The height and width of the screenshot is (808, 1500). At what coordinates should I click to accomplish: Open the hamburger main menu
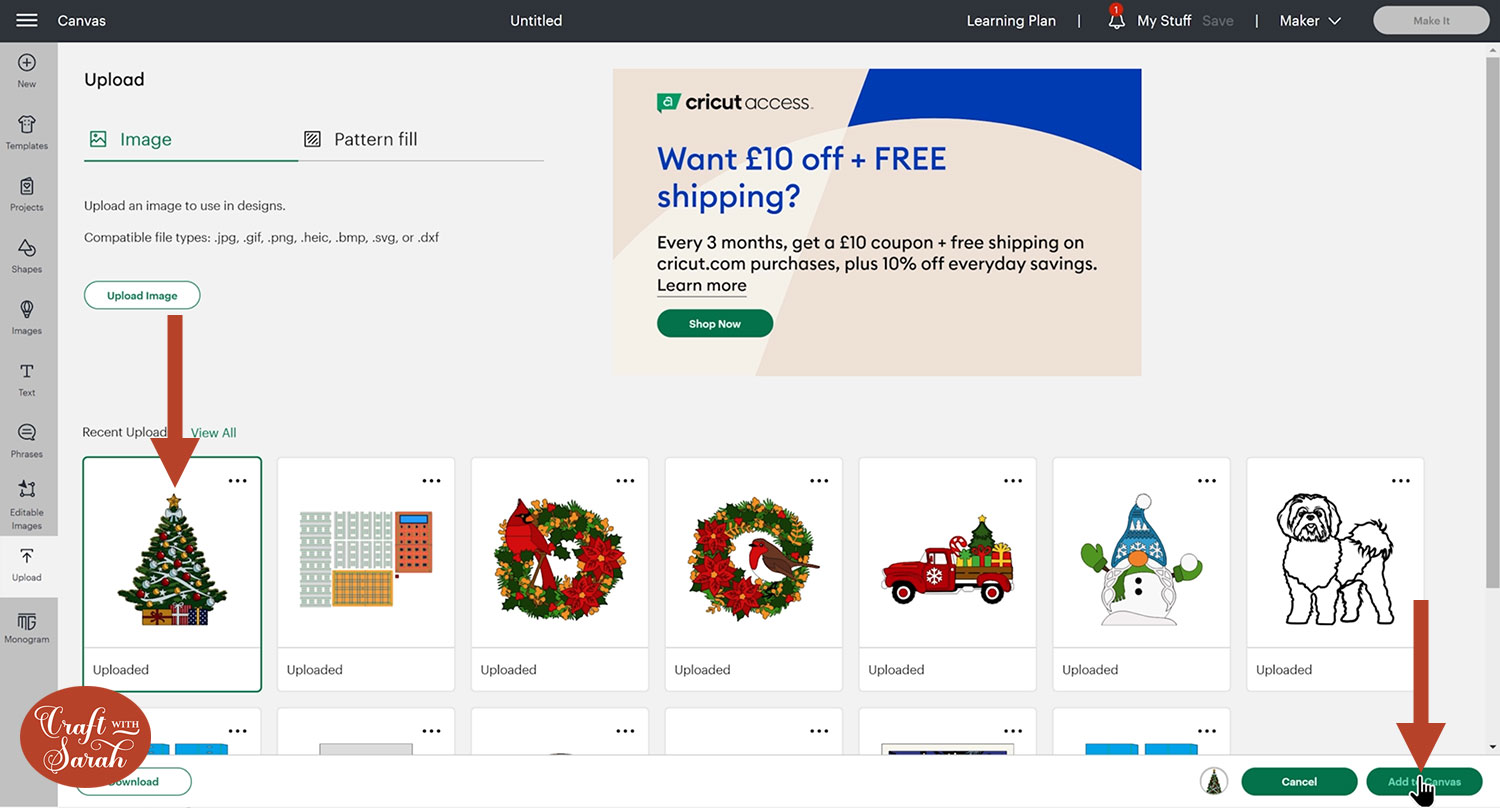coord(27,20)
